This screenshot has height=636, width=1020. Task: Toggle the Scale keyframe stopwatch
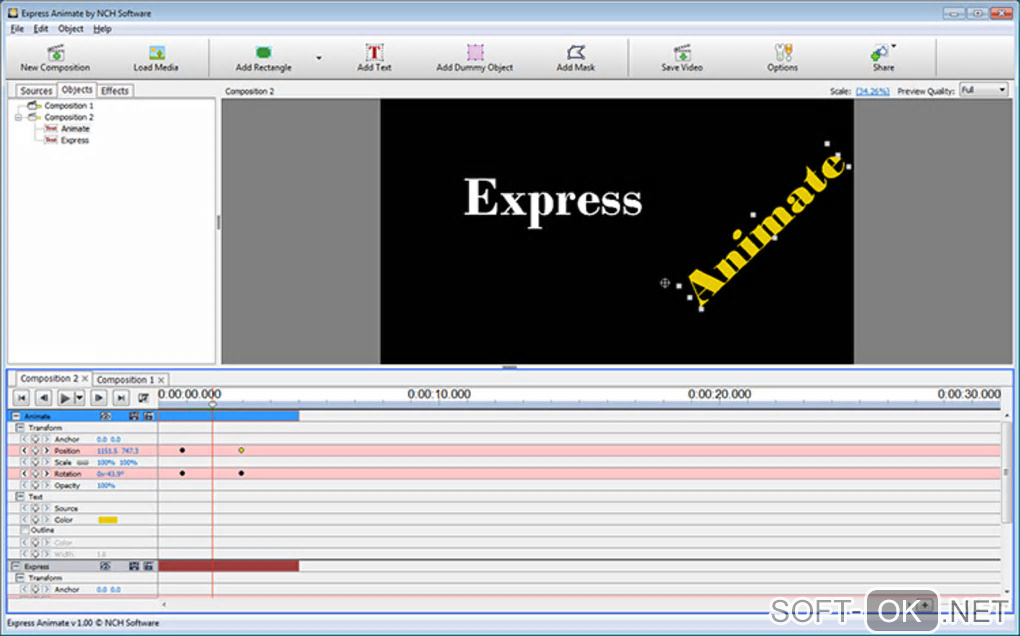click(x=35, y=462)
